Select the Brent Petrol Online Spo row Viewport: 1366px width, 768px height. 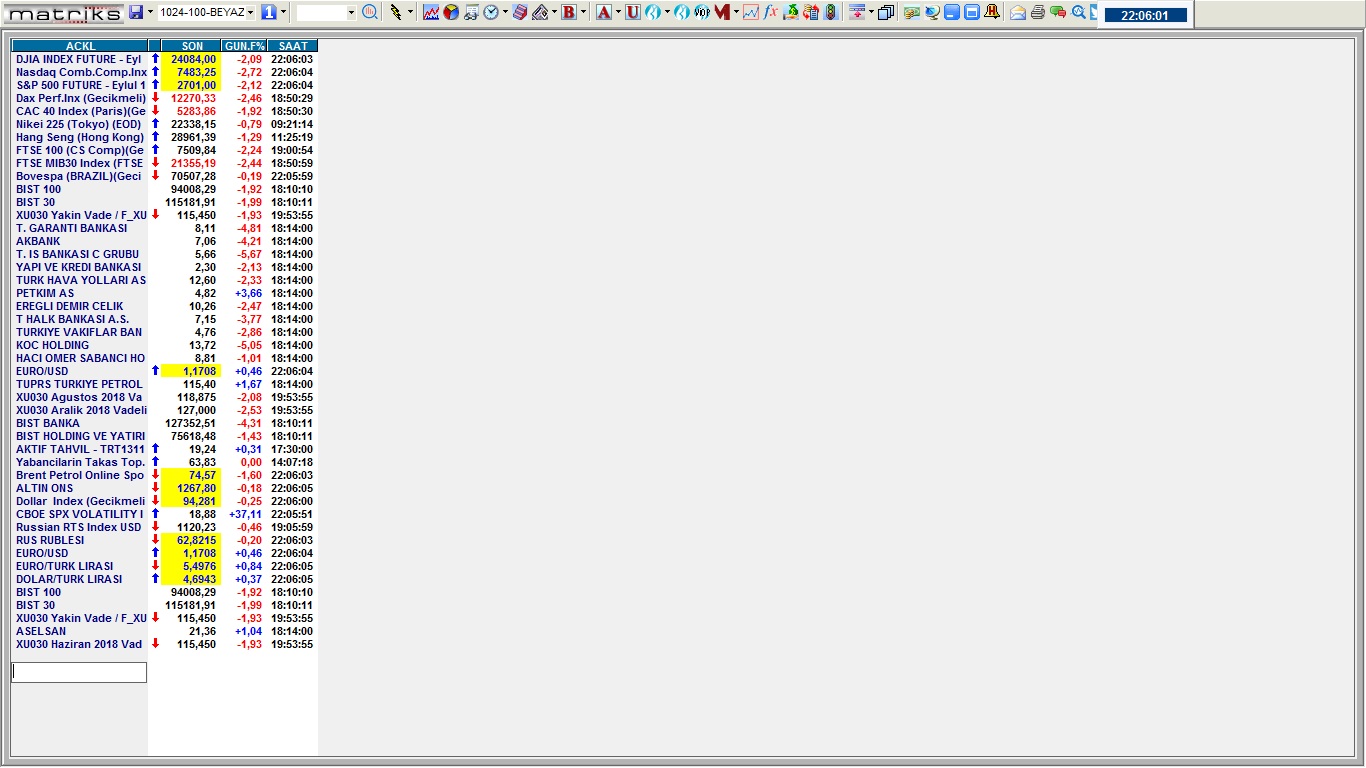pos(165,475)
